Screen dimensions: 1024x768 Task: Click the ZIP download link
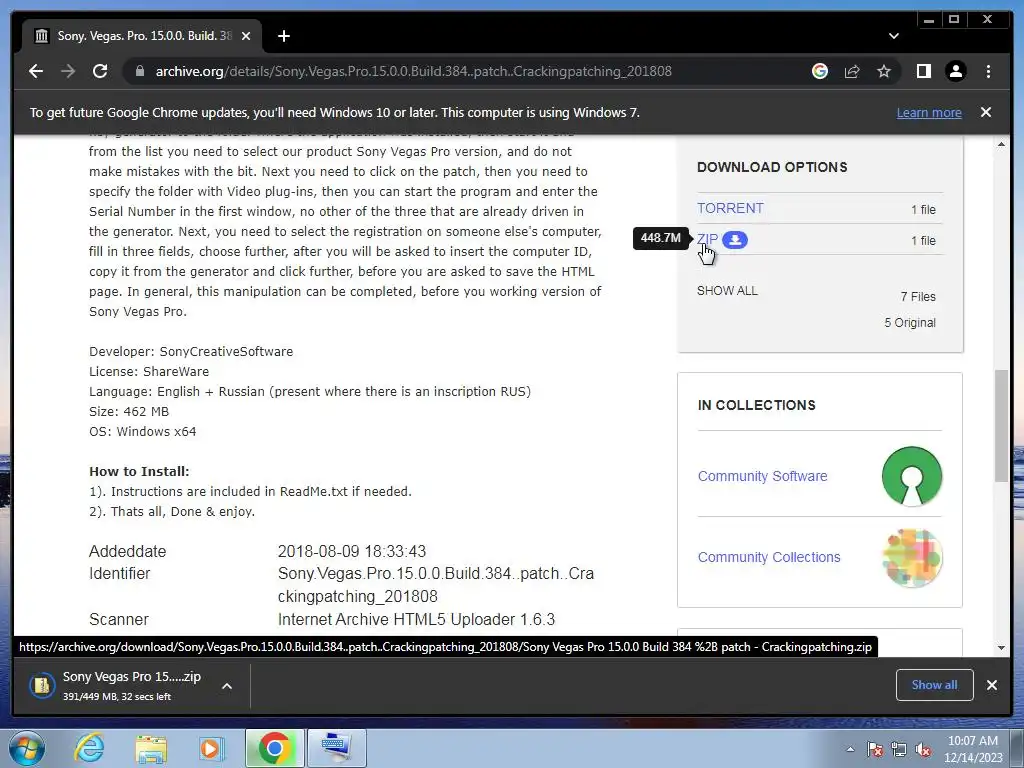pos(707,239)
